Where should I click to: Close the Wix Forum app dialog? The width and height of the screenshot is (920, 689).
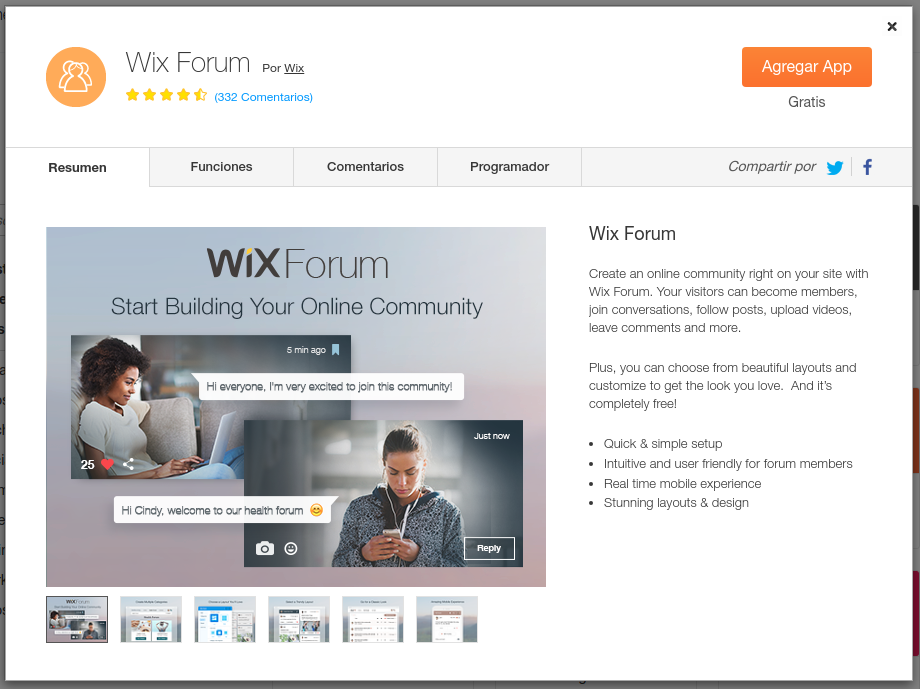click(892, 26)
